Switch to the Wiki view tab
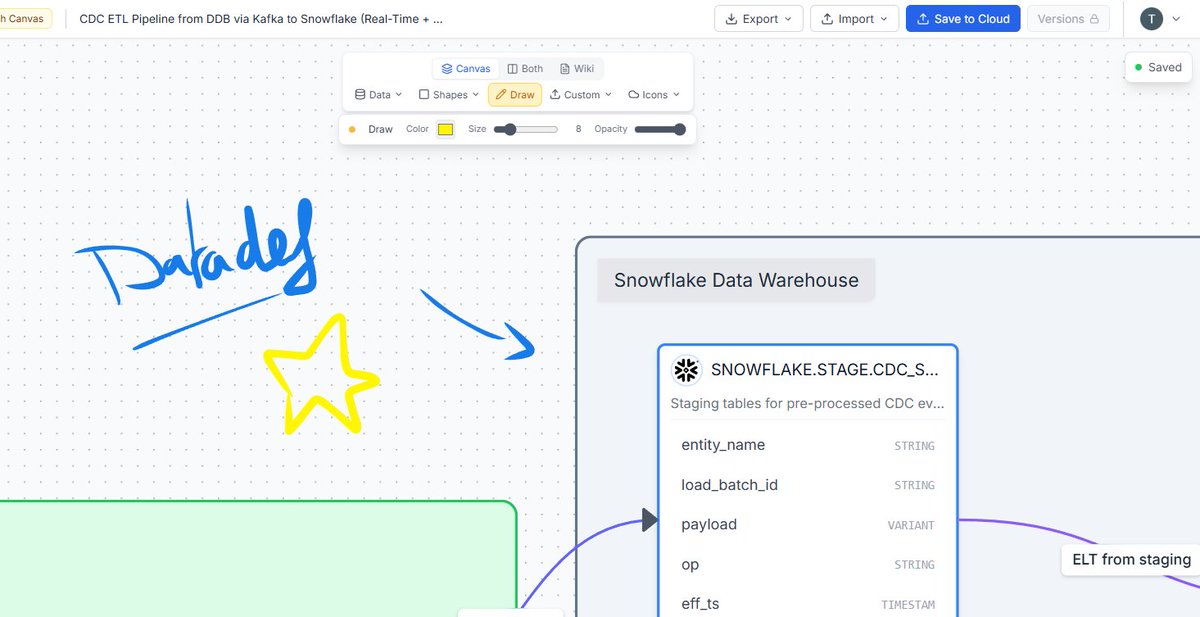 click(576, 68)
